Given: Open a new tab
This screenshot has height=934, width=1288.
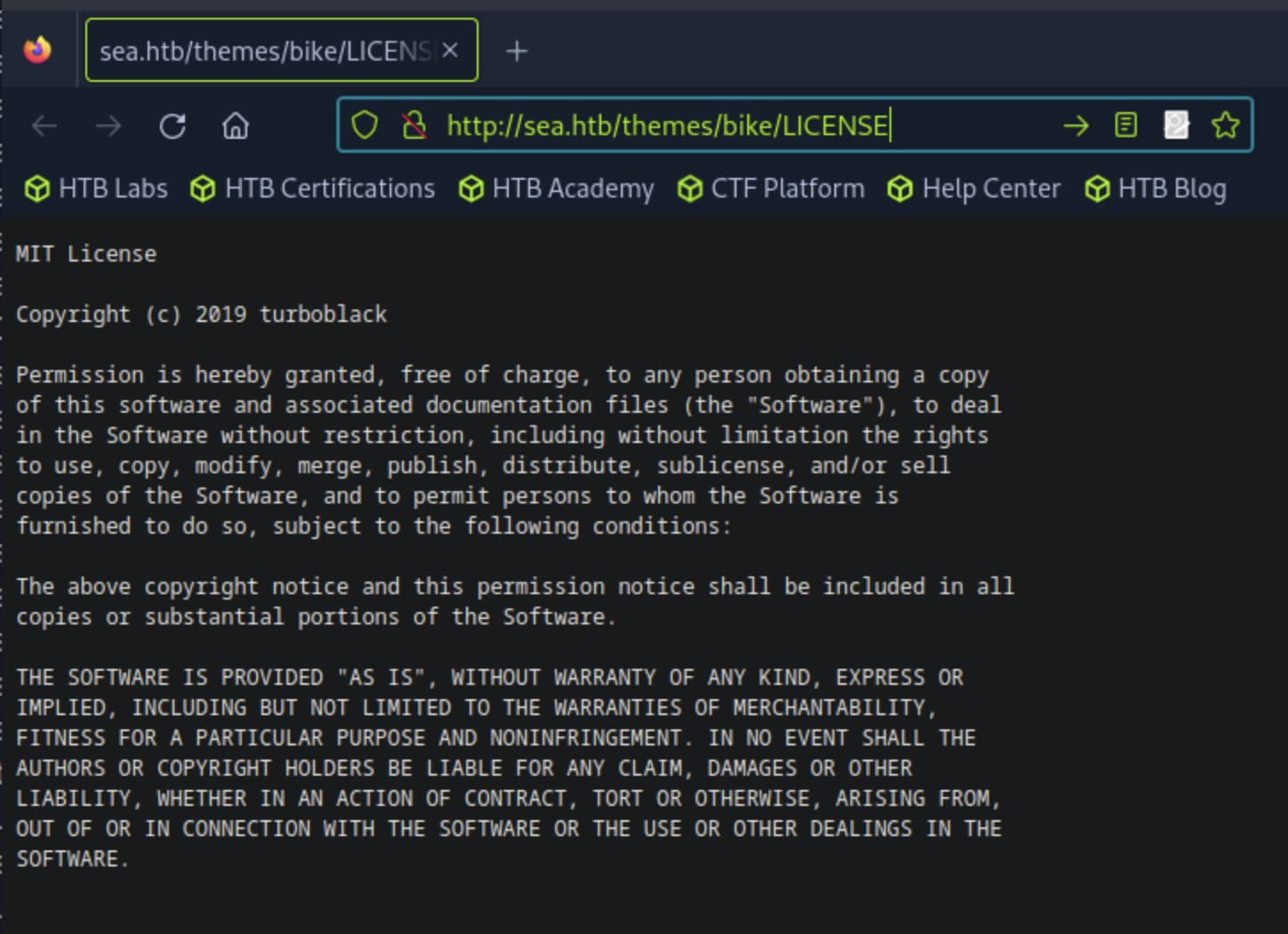Looking at the screenshot, I should click(x=517, y=52).
